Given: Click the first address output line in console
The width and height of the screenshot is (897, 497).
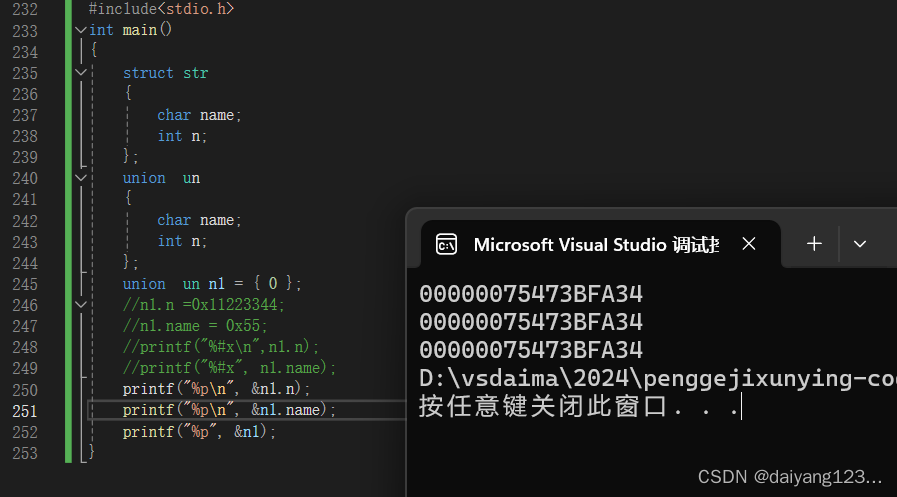Looking at the screenshot, I should 531,294.
